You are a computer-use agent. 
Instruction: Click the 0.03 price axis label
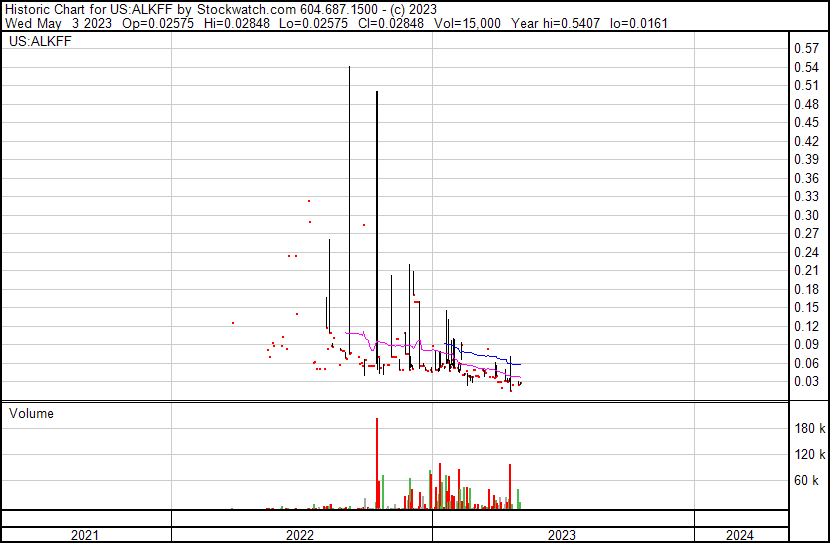pyautogui.click(x=805, y=382)
